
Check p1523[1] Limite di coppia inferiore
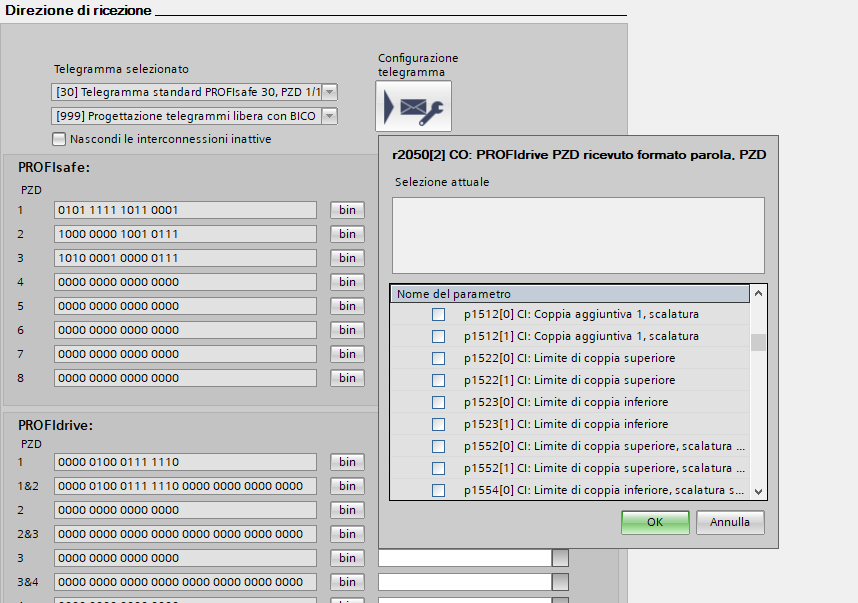(x=438, y=424)
